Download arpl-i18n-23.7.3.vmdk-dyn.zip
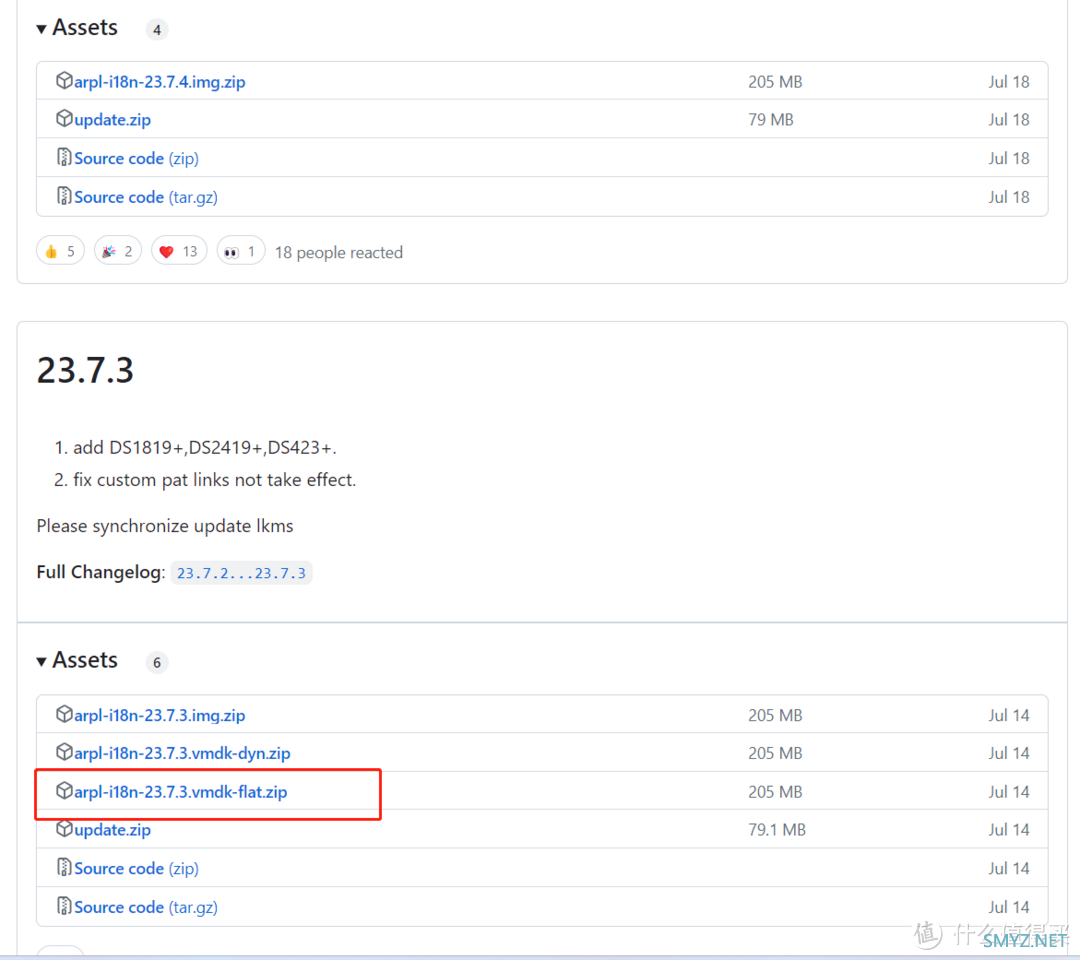Viewport: 1080px width, 960px height. pos(183,753)
